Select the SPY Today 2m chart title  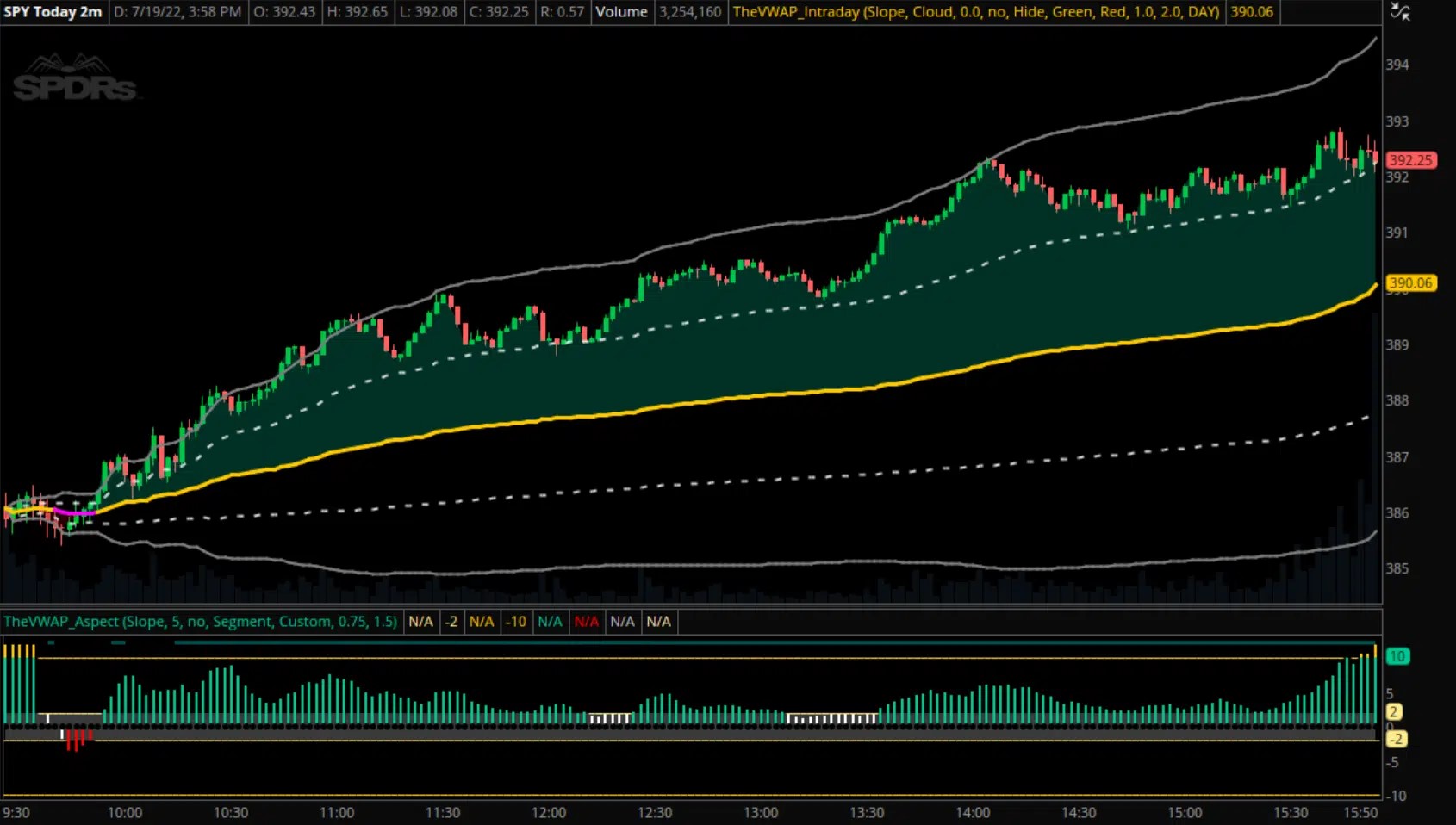(x=53, y=12)
